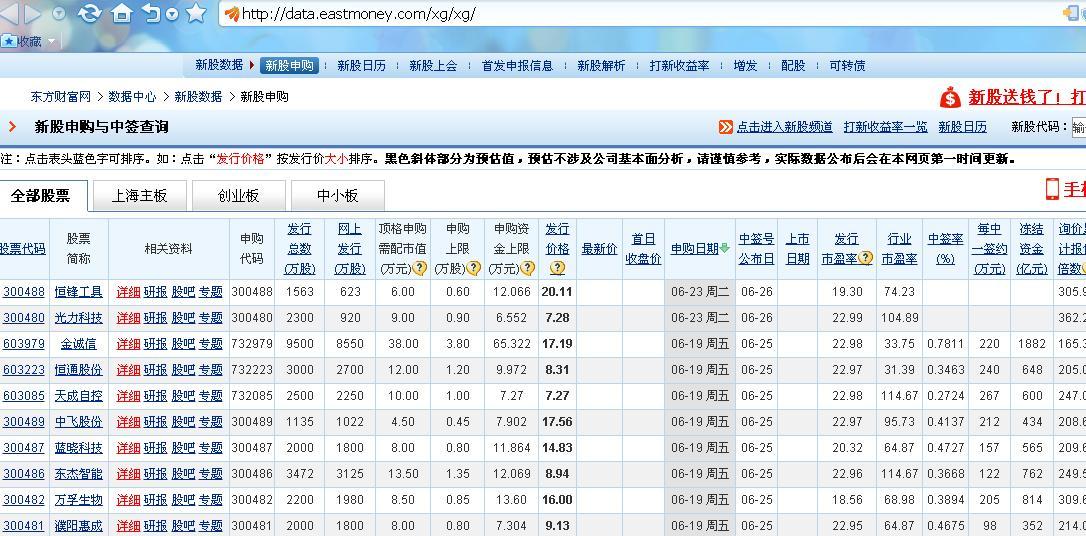Screen dimensions: 1086x536
Task: Click 研报 link in 金诚信 row
Action: click(x=155, y=344)
